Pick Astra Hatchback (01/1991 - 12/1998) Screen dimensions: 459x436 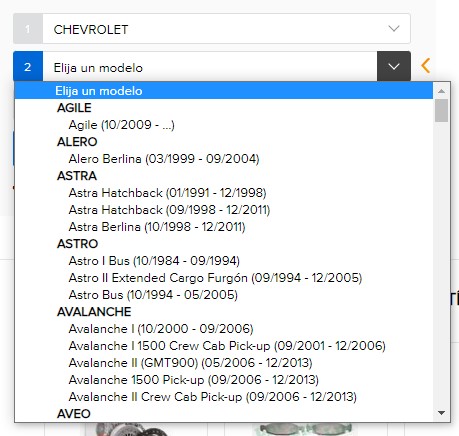click(224, 193)
